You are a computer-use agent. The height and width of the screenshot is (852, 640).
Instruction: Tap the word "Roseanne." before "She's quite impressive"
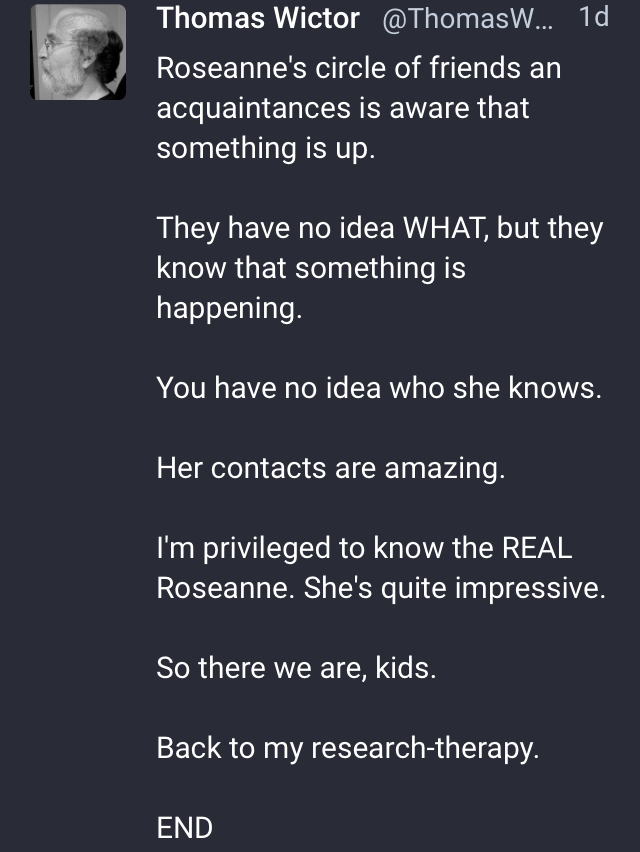coord(225,588)
